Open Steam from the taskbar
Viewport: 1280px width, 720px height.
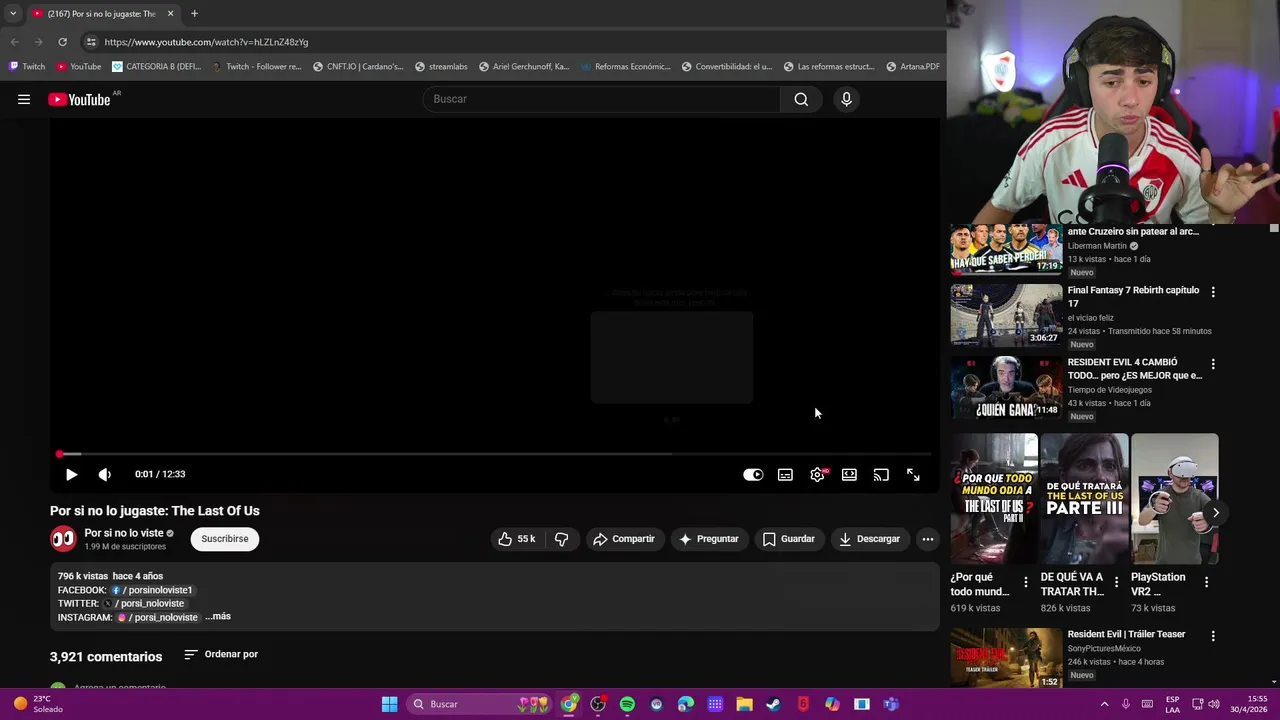click(773, 704)
